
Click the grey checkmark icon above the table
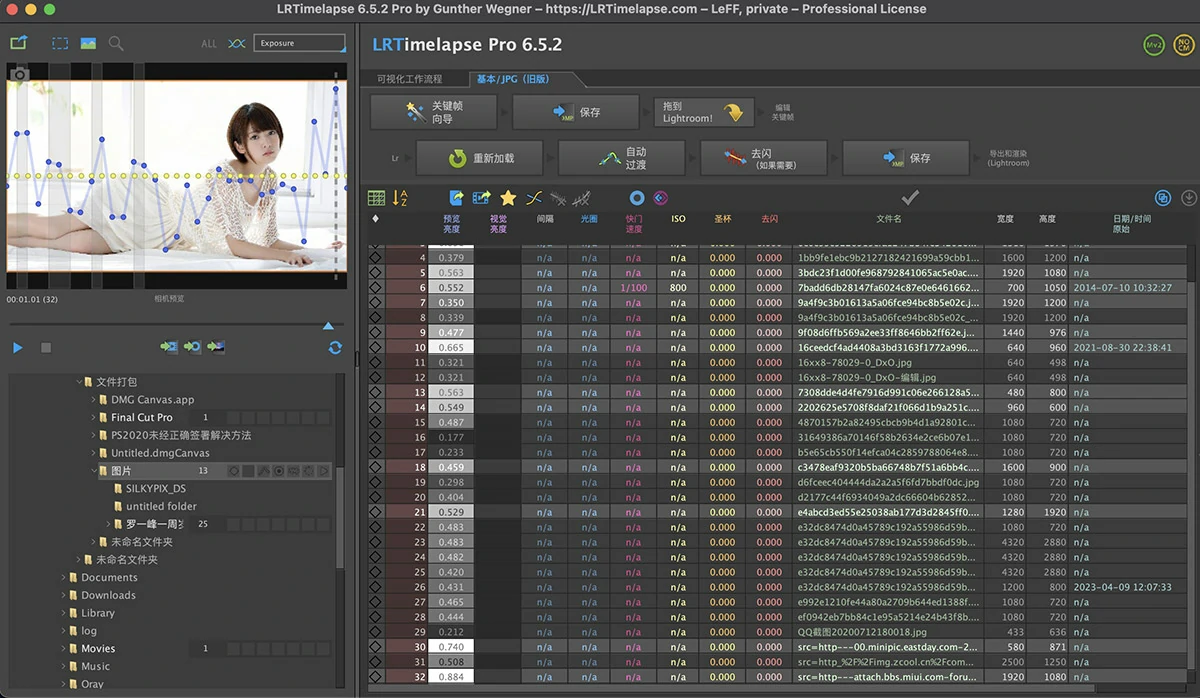(x=910, y=198)
